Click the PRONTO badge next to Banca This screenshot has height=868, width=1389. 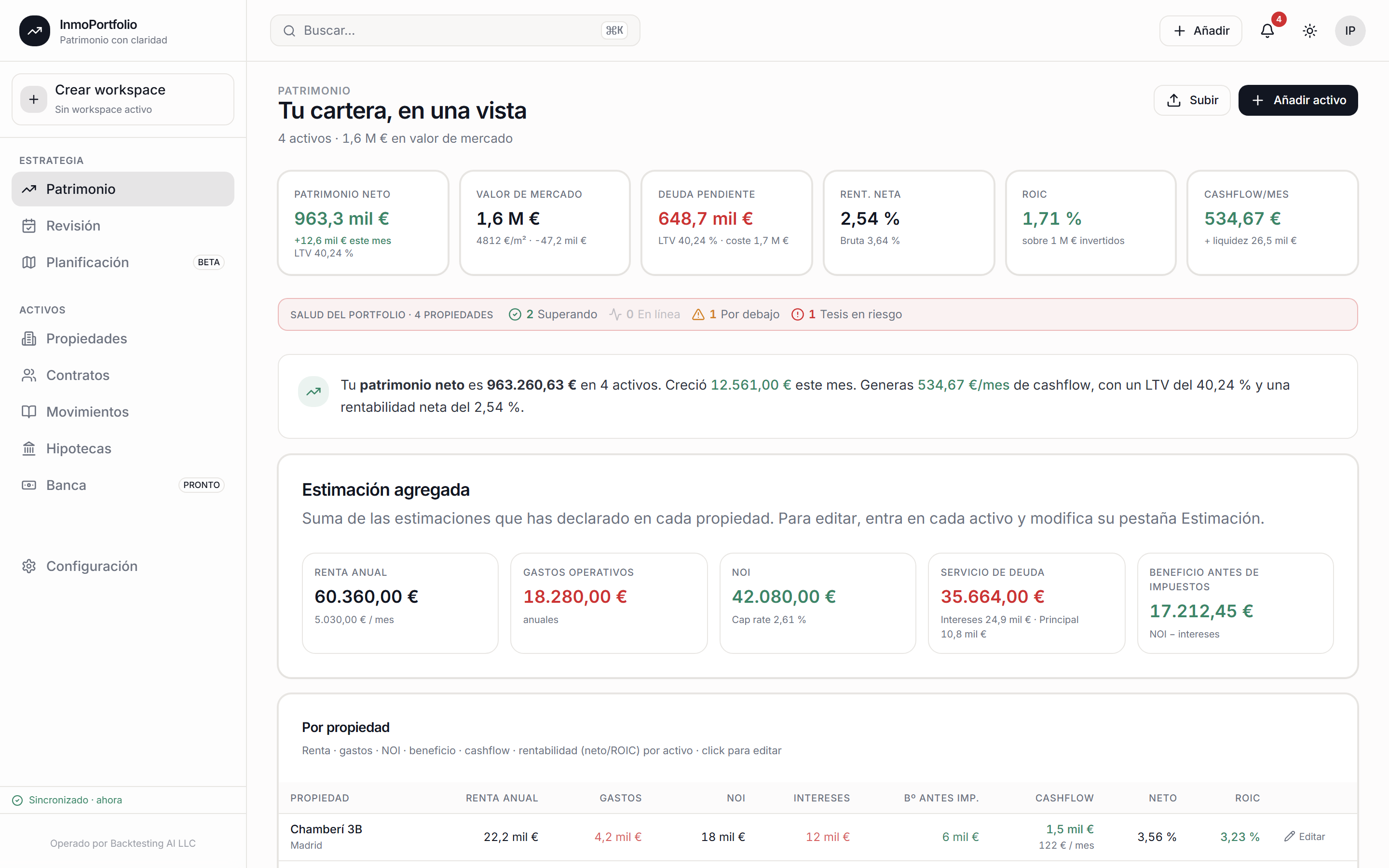tap(202, 485)
